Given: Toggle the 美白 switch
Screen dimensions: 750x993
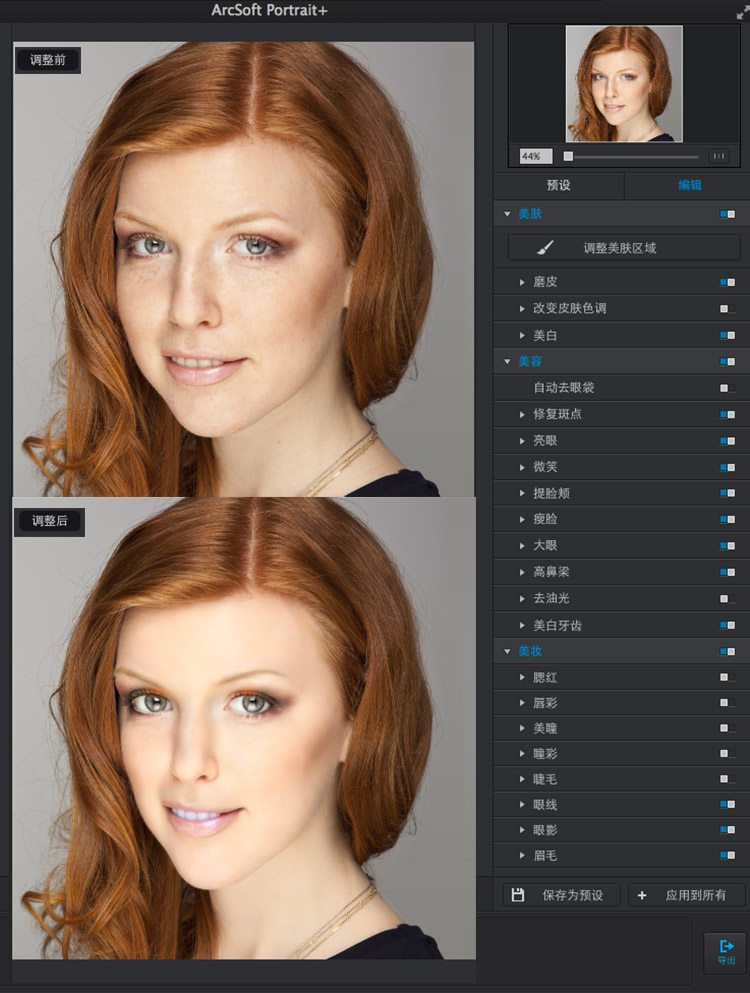Looking at the screenshot, I should 727,335.
